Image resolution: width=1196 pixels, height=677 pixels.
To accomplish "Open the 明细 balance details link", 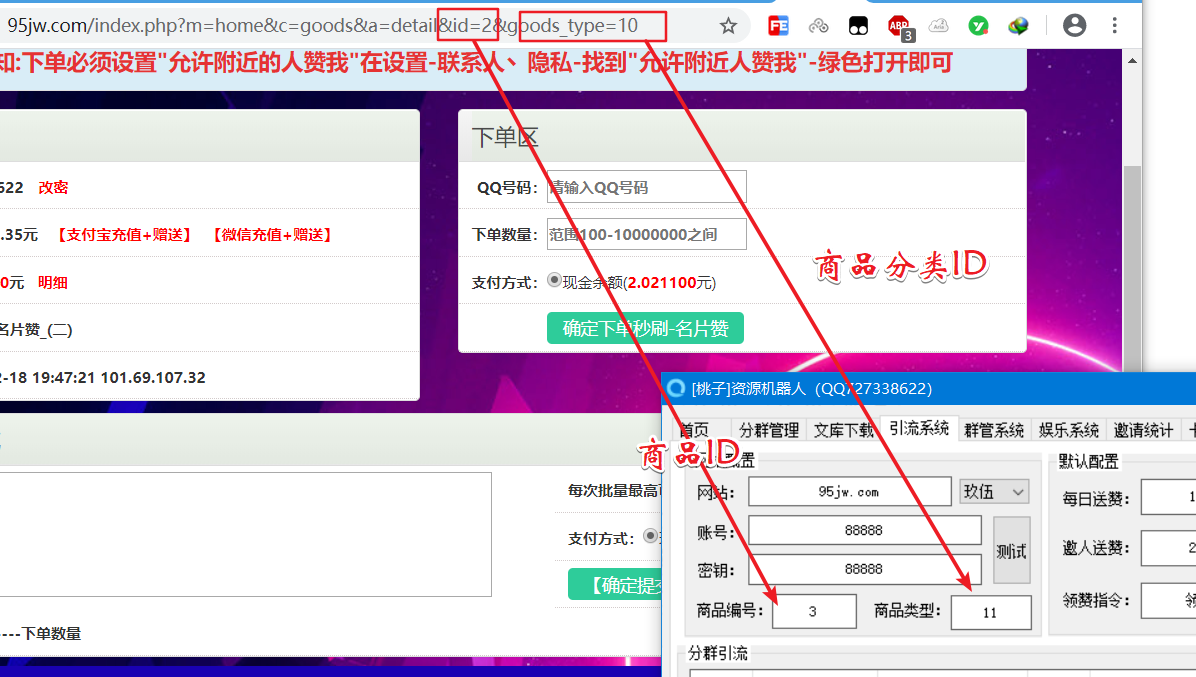I will (53, 283).
